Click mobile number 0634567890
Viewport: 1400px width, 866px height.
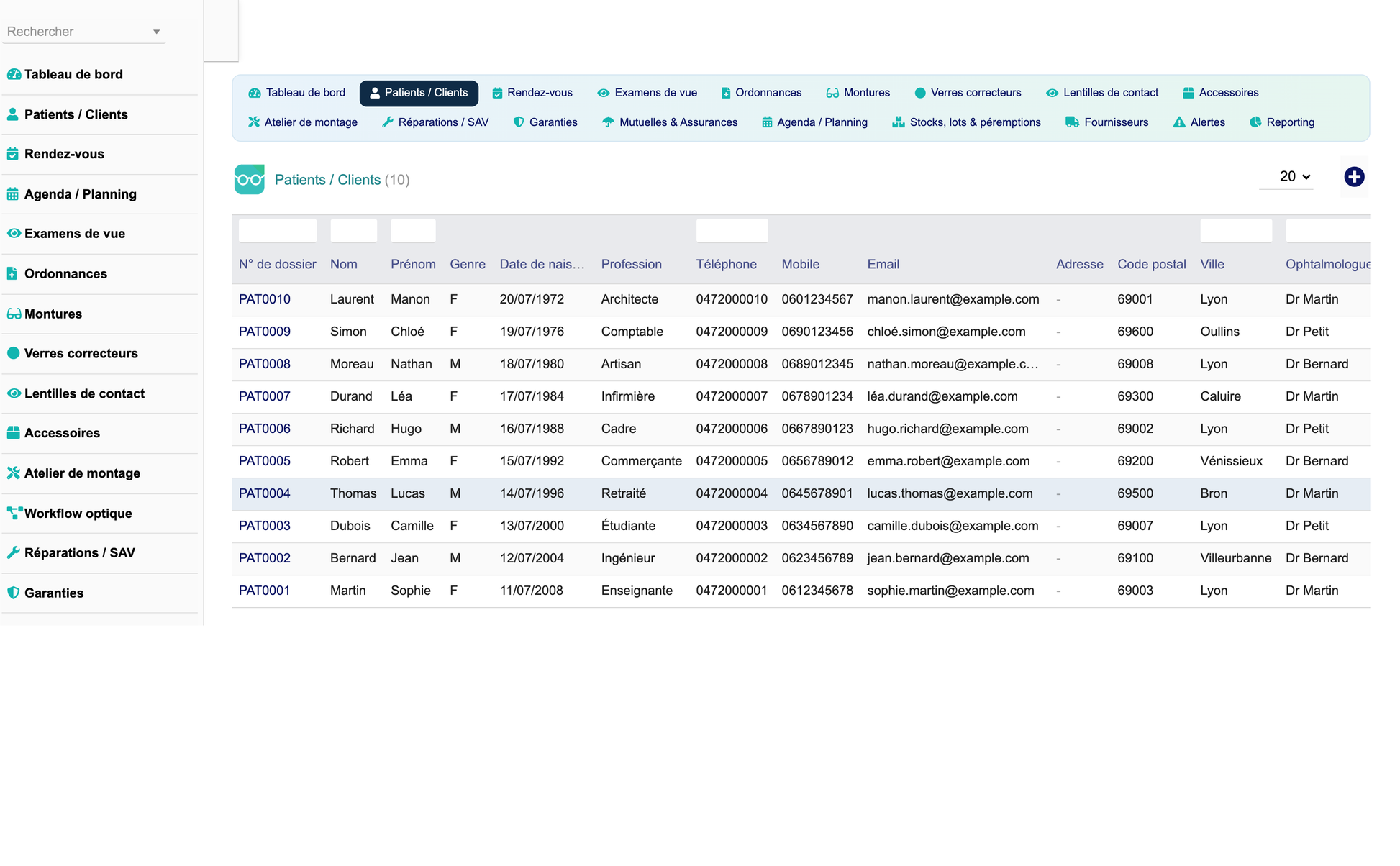[x=817, y=526]
